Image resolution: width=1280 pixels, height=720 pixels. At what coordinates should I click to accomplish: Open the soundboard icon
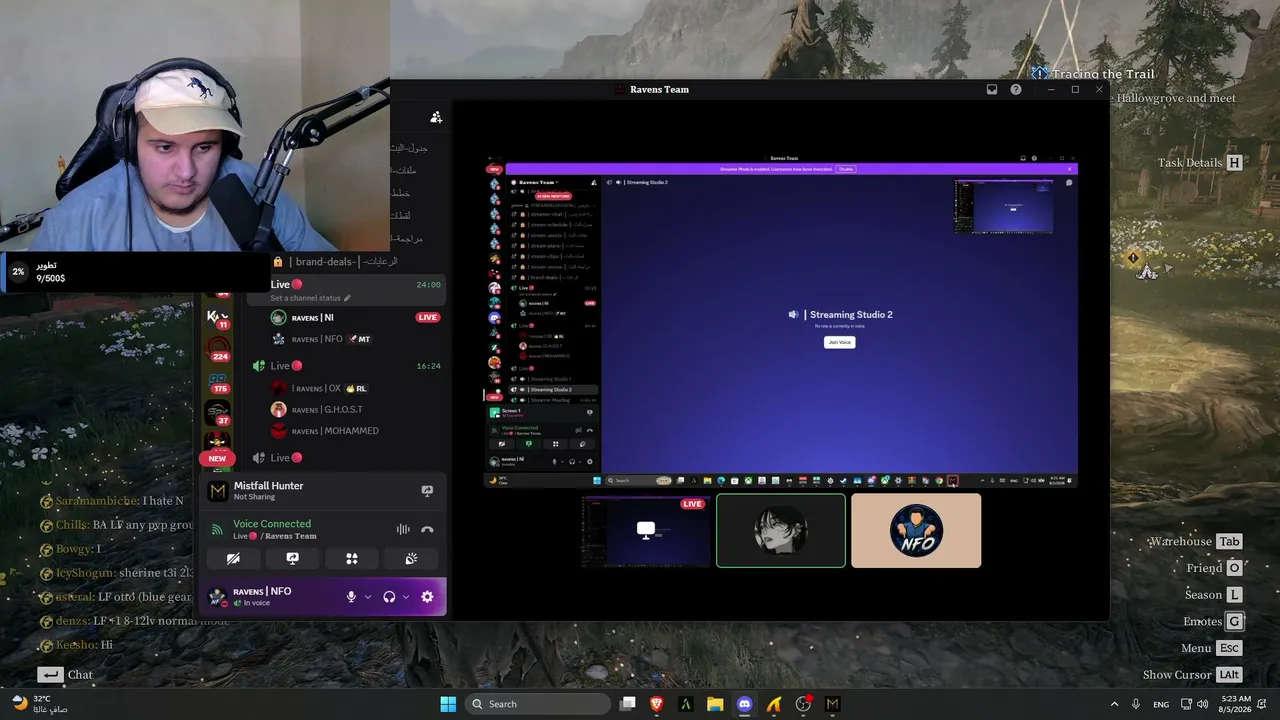411,559
